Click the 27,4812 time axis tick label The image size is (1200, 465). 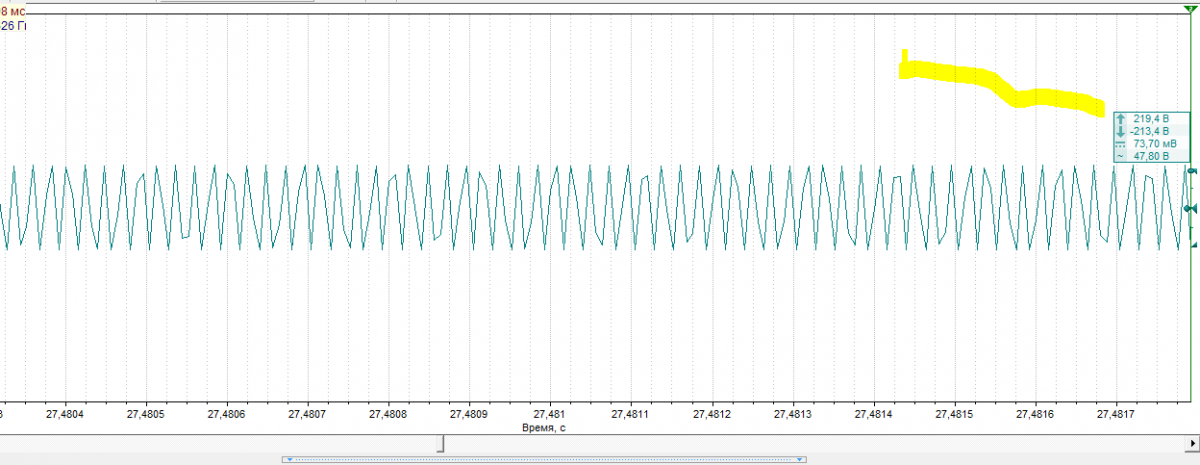(711, 412)
